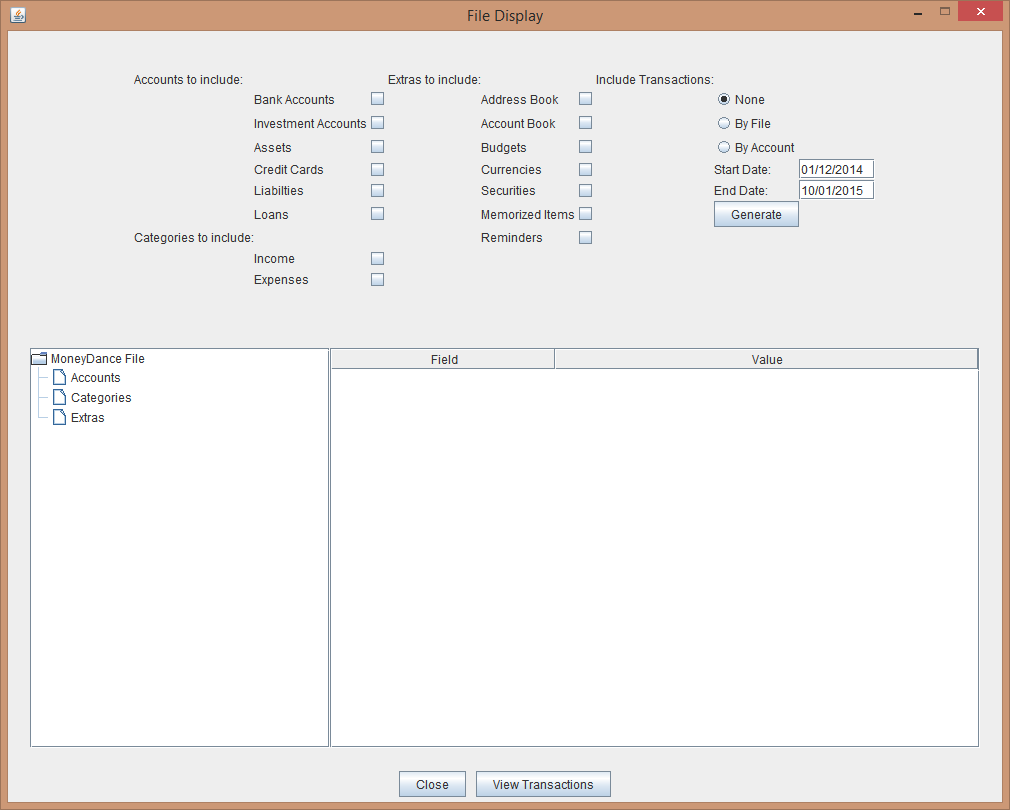
Task: Click the Start Date input field
Action: (836, 169)
